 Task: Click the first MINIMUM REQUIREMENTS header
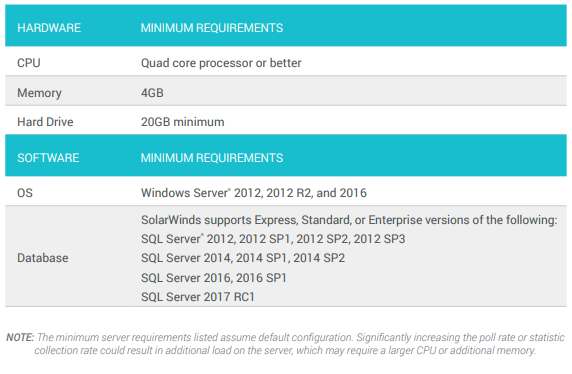pos(212,28)
